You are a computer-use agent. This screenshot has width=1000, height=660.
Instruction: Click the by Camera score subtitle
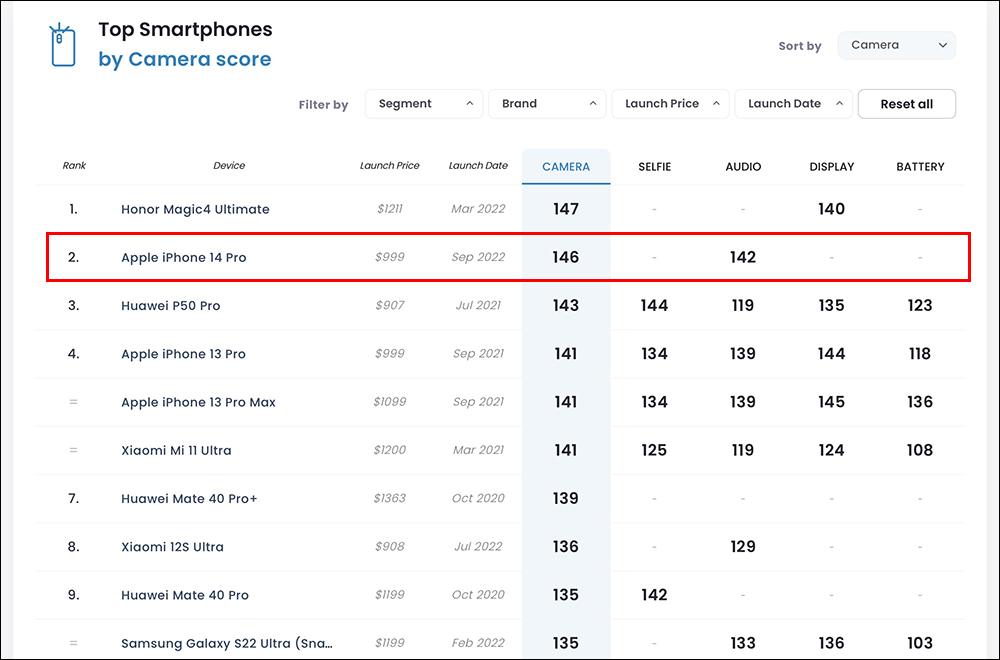click(185, 59)
